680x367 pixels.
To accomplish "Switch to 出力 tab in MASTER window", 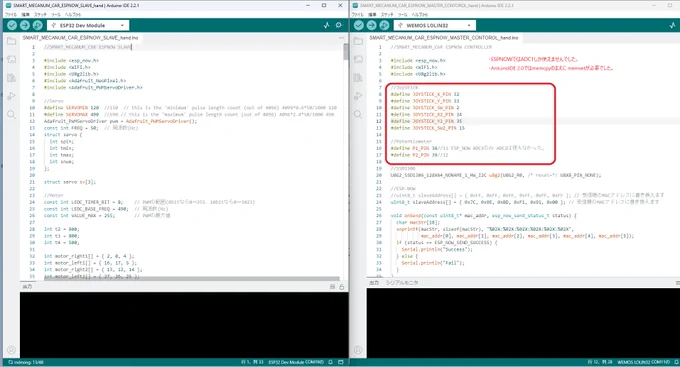I will [x=374, y=282].
